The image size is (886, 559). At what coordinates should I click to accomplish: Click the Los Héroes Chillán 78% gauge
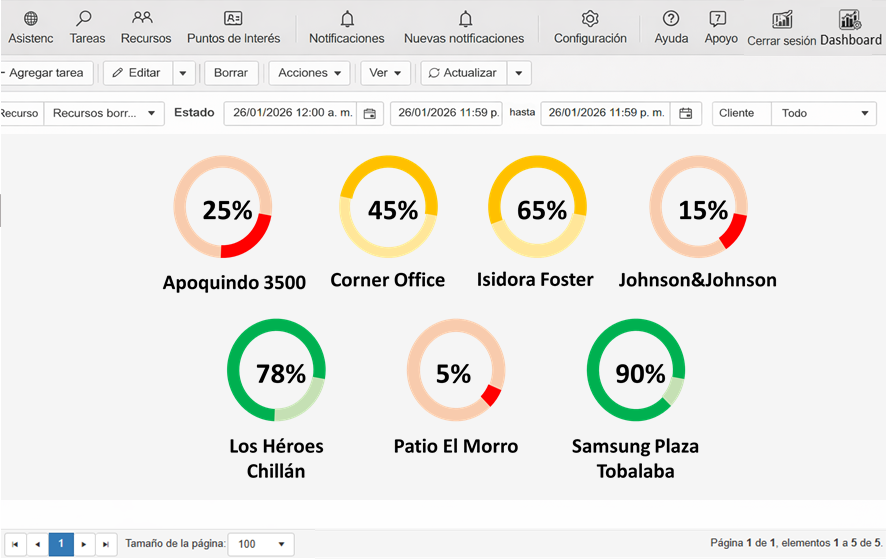coord(276,370)
